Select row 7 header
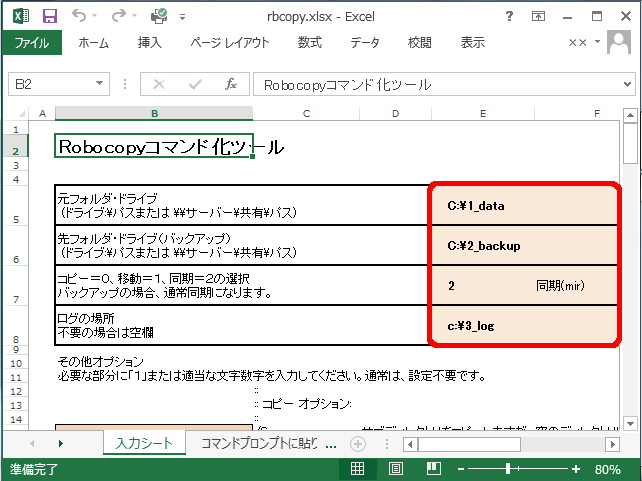The image size is (642, 481). click(16, 285)
